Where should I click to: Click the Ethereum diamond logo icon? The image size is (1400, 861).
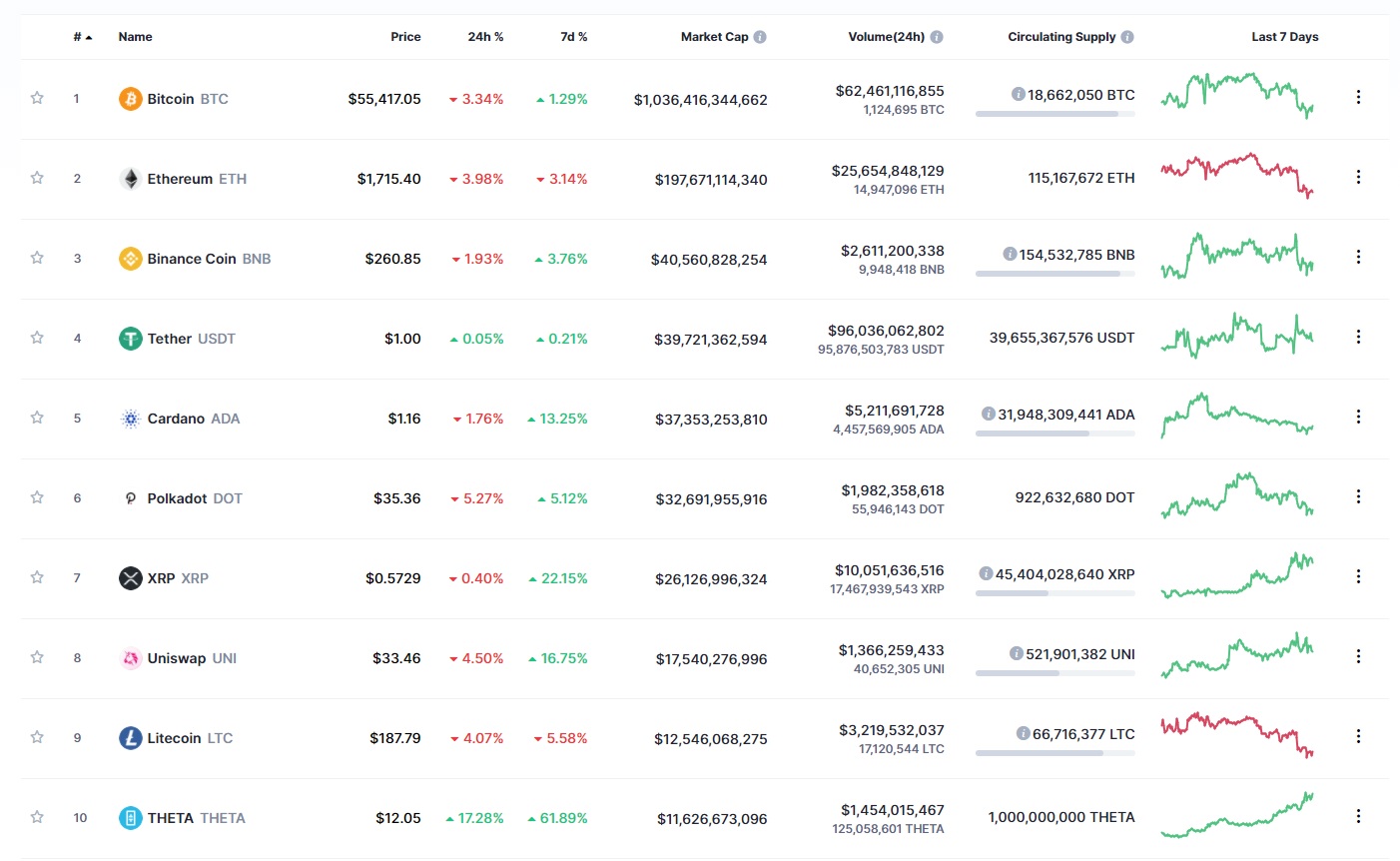(130, 179)
